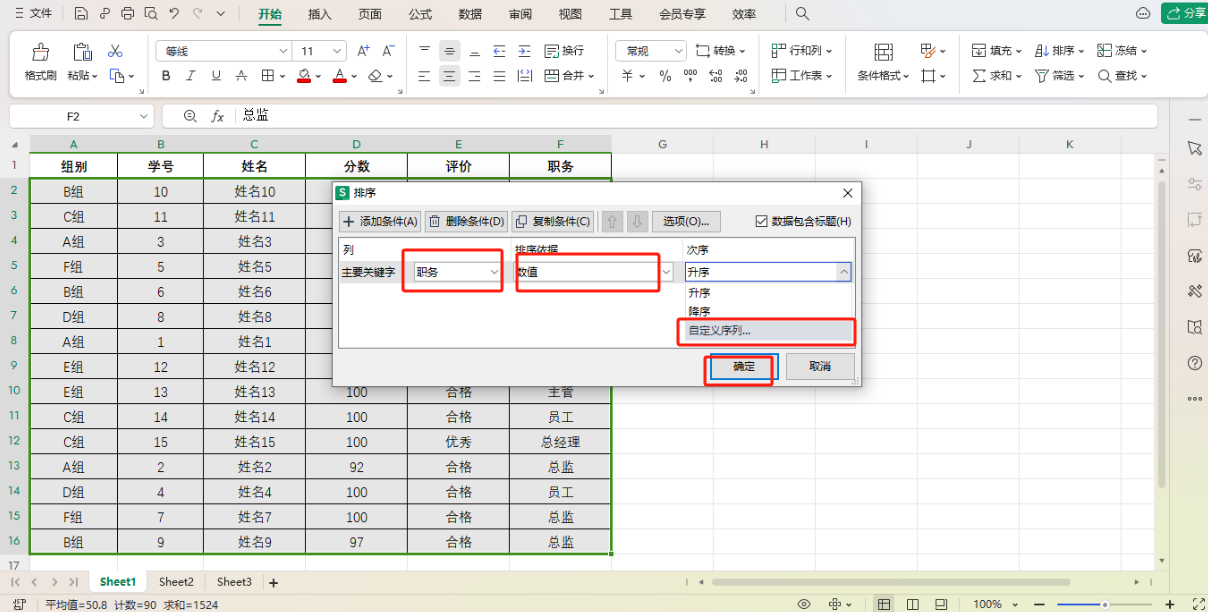
Task: Click the fill color bucket swatch
Action: coord(304,76)
